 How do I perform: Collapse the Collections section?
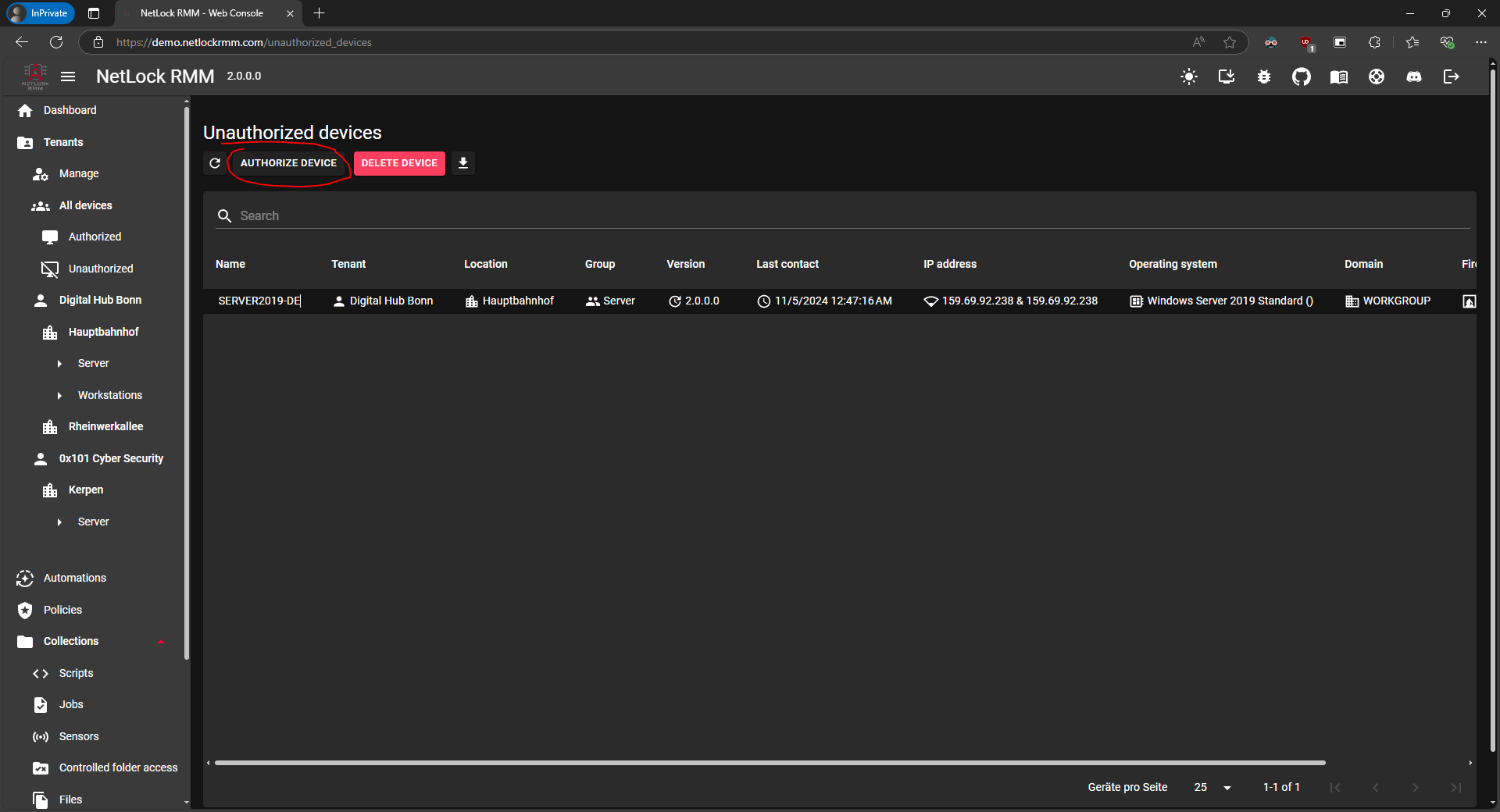coord(160,641)
